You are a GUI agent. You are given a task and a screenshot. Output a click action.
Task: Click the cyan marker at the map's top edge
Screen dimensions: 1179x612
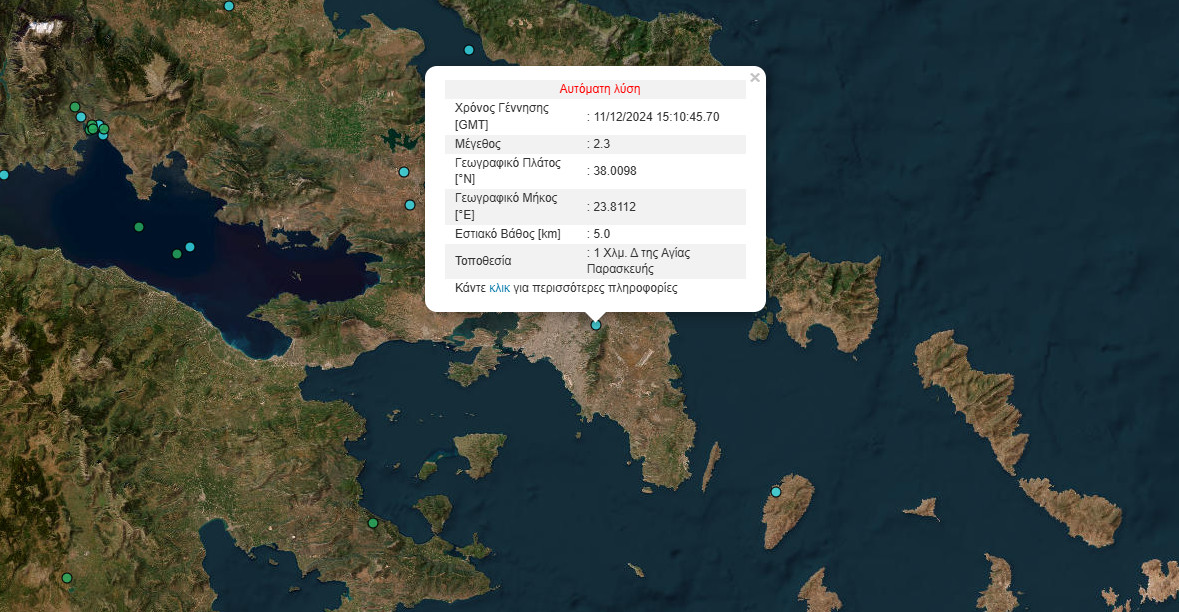pyautogui.click(x=229, y=6)
